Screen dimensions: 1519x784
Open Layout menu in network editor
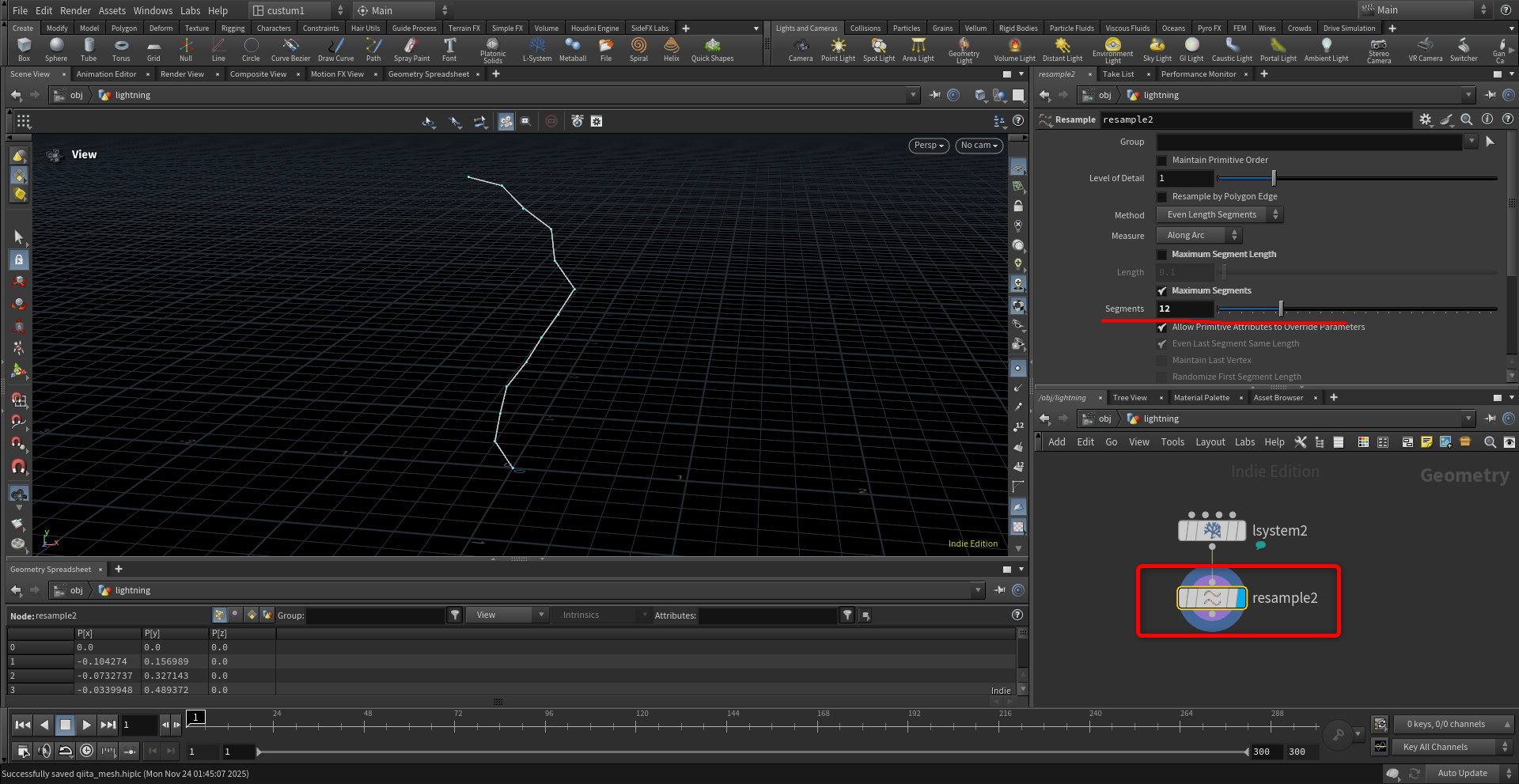(1210, 442)
